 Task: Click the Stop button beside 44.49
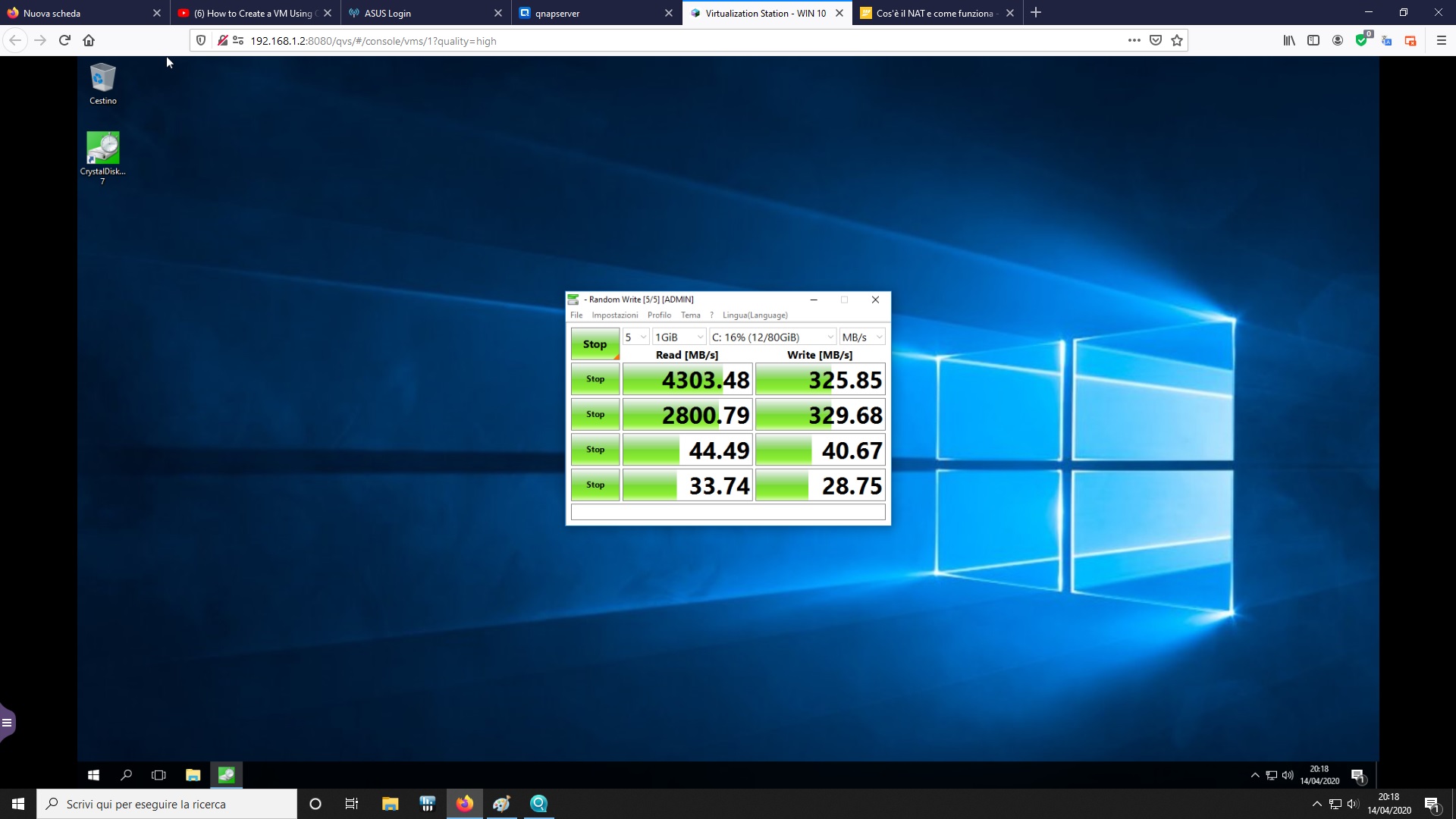click(595, 450)
